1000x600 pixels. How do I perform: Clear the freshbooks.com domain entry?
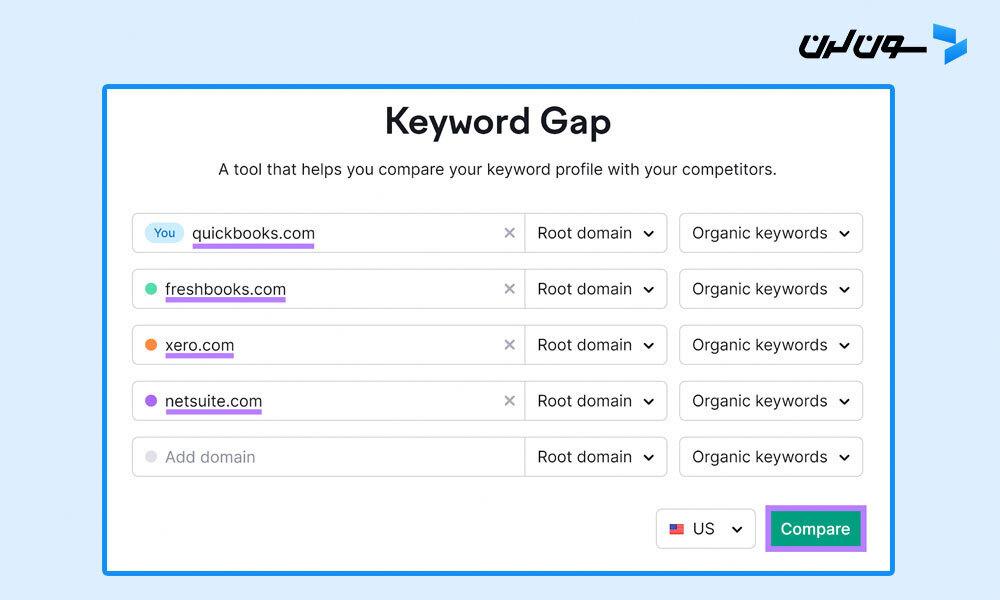click(510, 289)
